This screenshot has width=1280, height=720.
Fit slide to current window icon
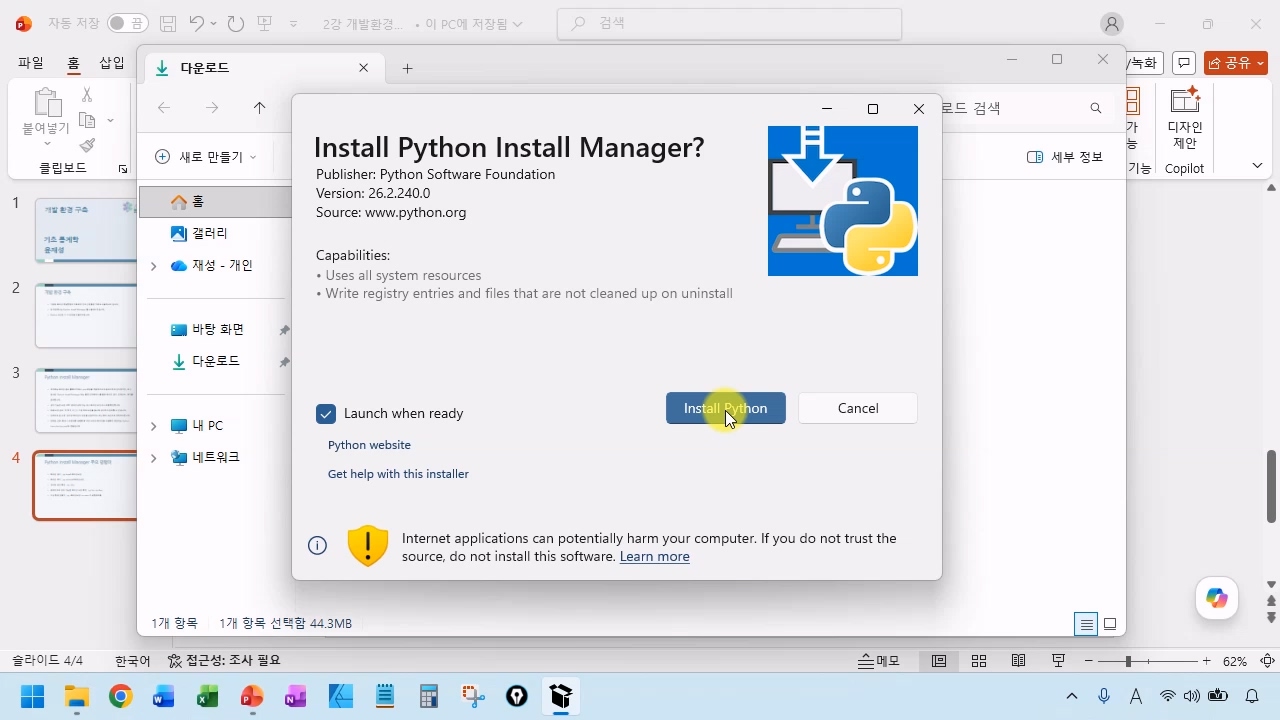(1267, 661)
